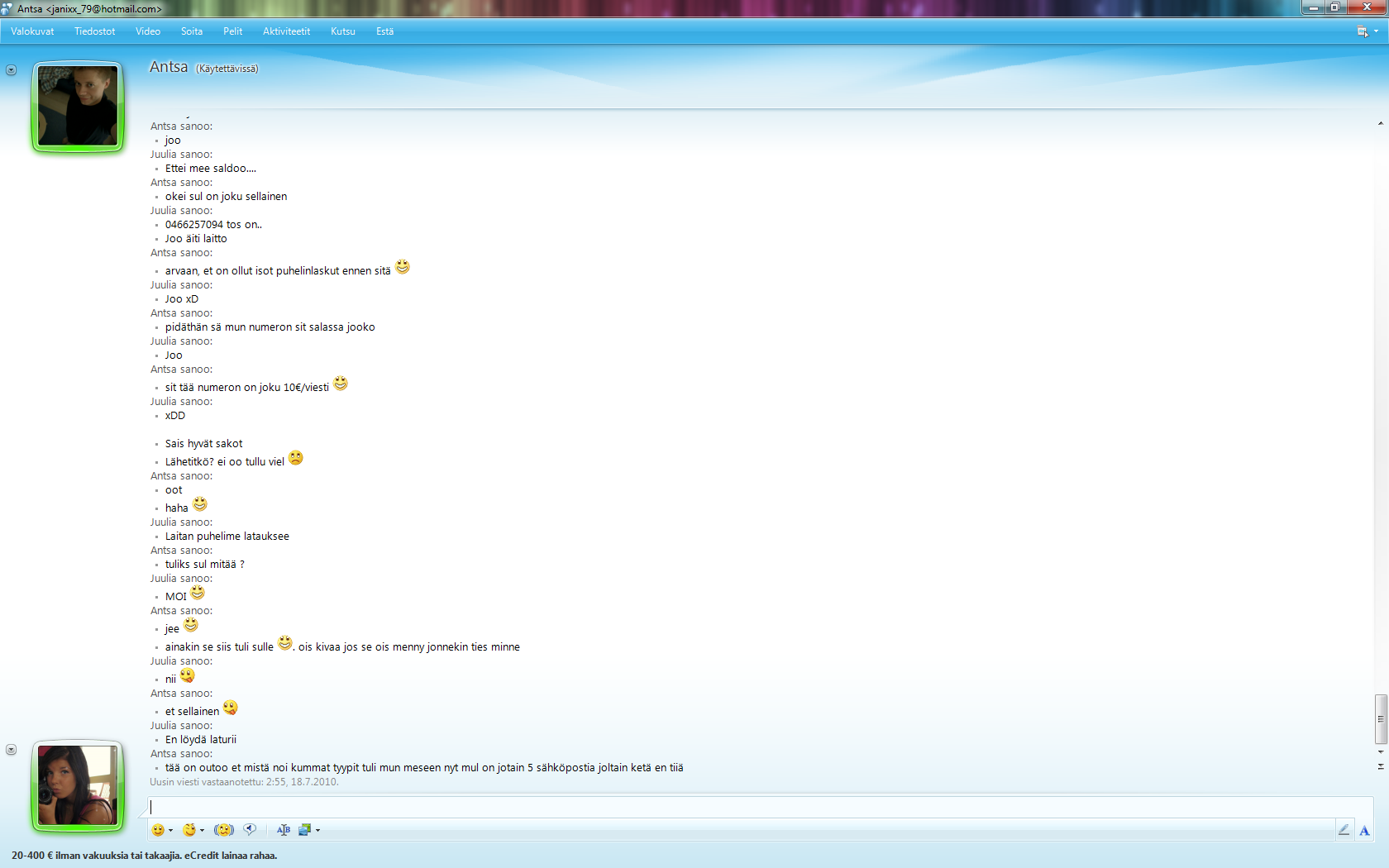Click in the message input field

(x=744, y=807)
